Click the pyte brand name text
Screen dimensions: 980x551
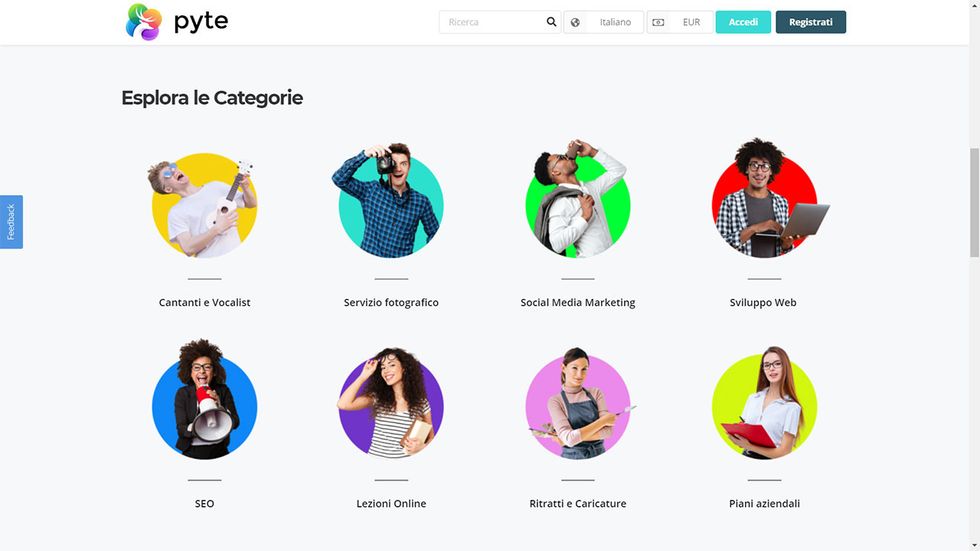click(x=201, y=22)
